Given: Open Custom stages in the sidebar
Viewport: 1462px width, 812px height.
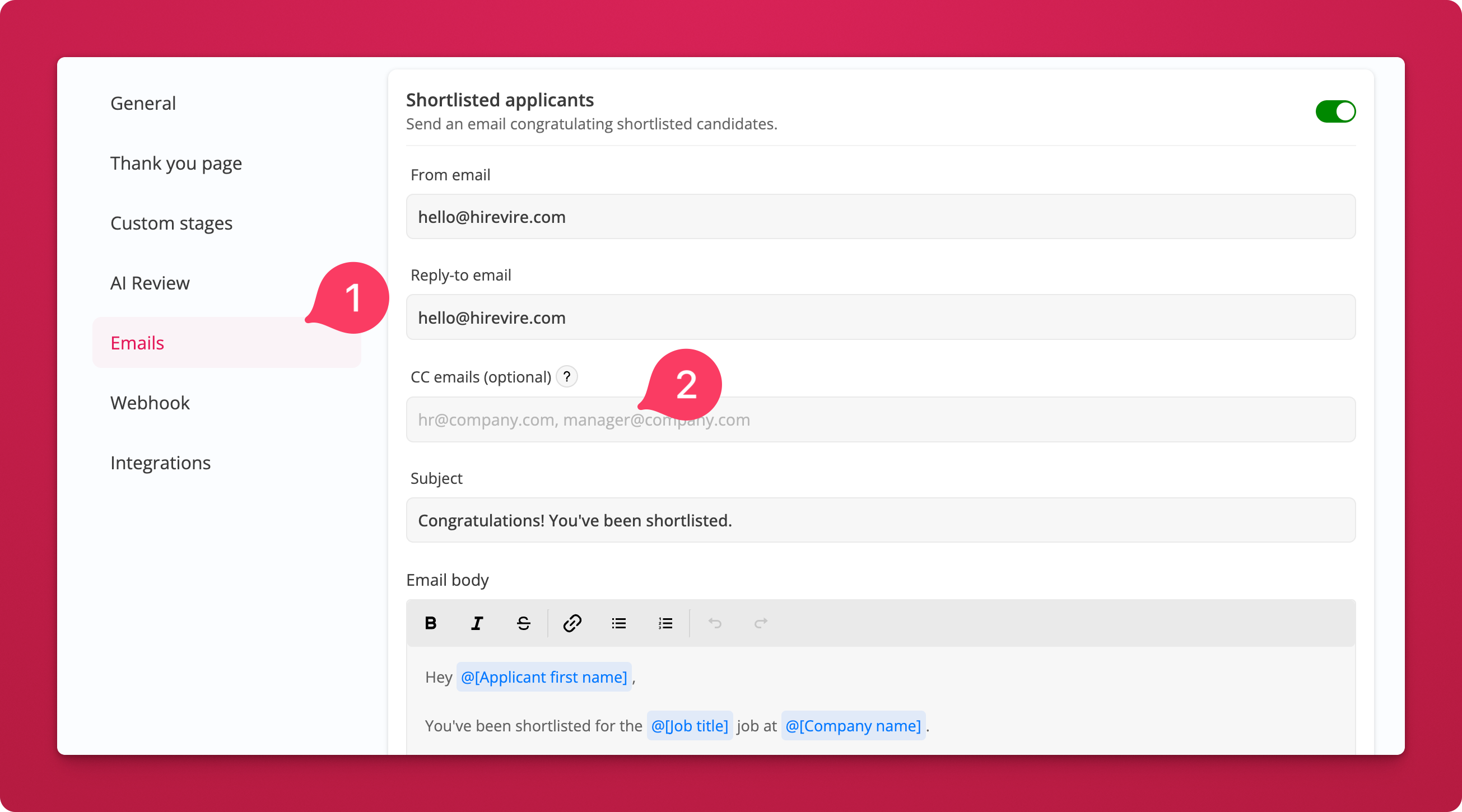Looking at the screenshot, I should click(x=171, y=223).
